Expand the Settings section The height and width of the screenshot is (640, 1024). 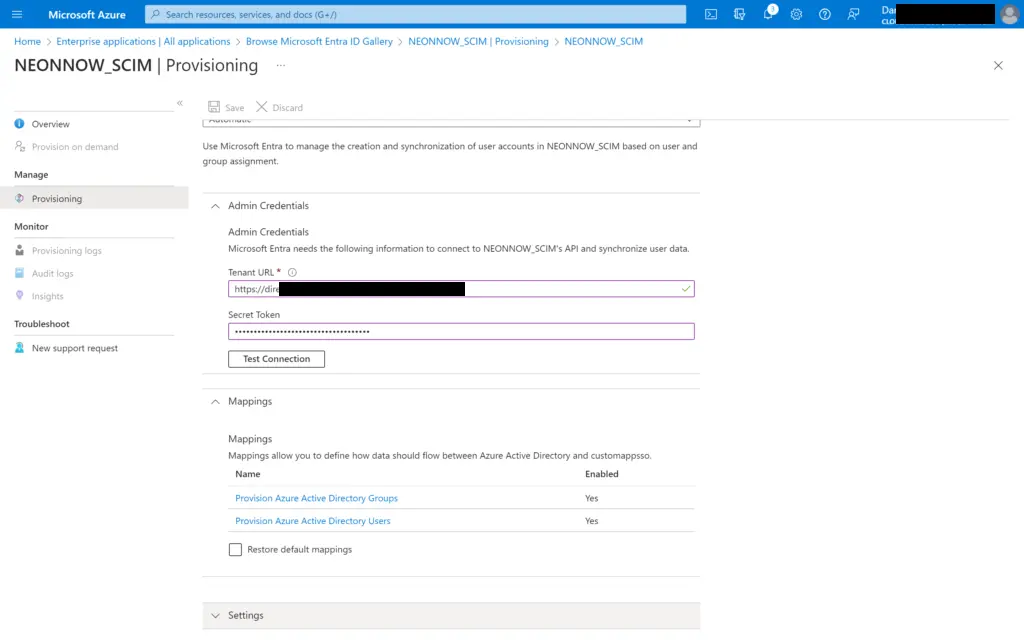215,615
